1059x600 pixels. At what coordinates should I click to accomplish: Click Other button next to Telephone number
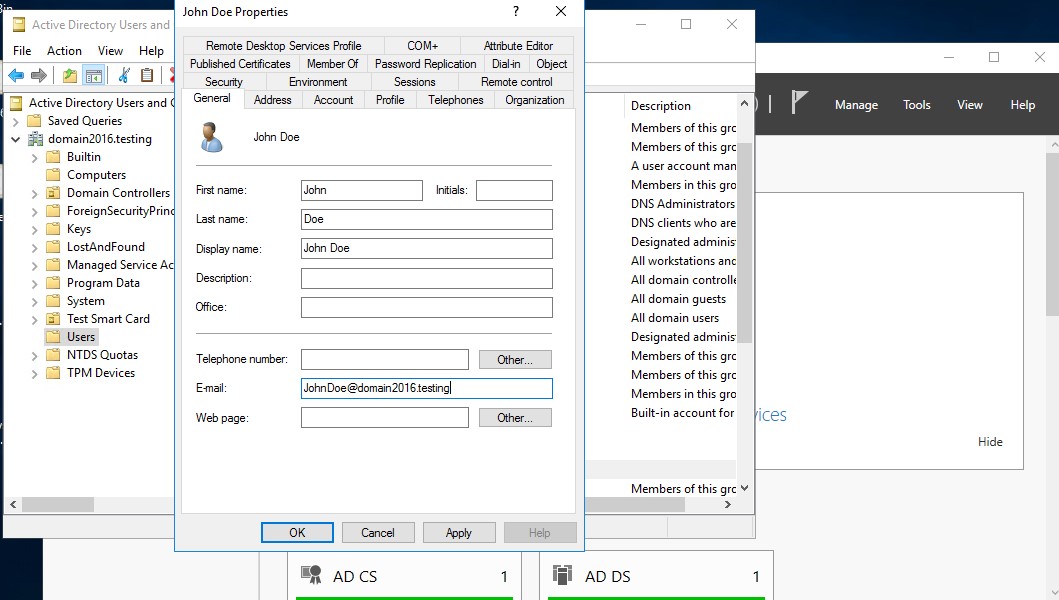(x=515, y=359)
